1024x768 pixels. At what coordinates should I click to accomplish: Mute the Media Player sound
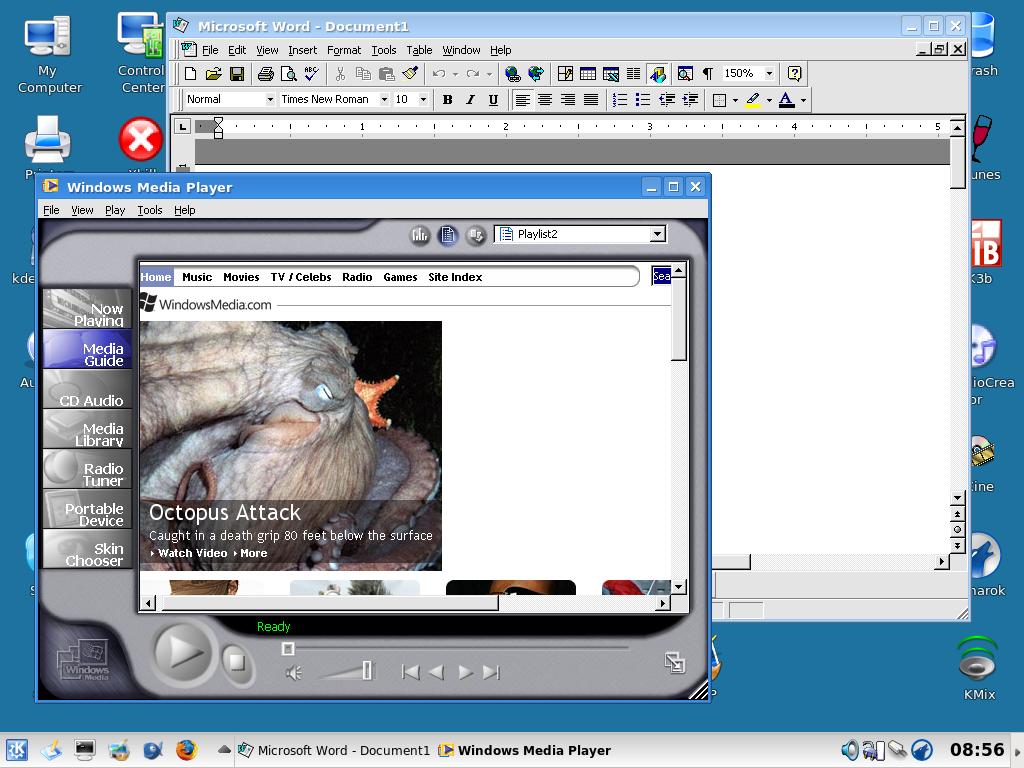[x=293, y=672]
